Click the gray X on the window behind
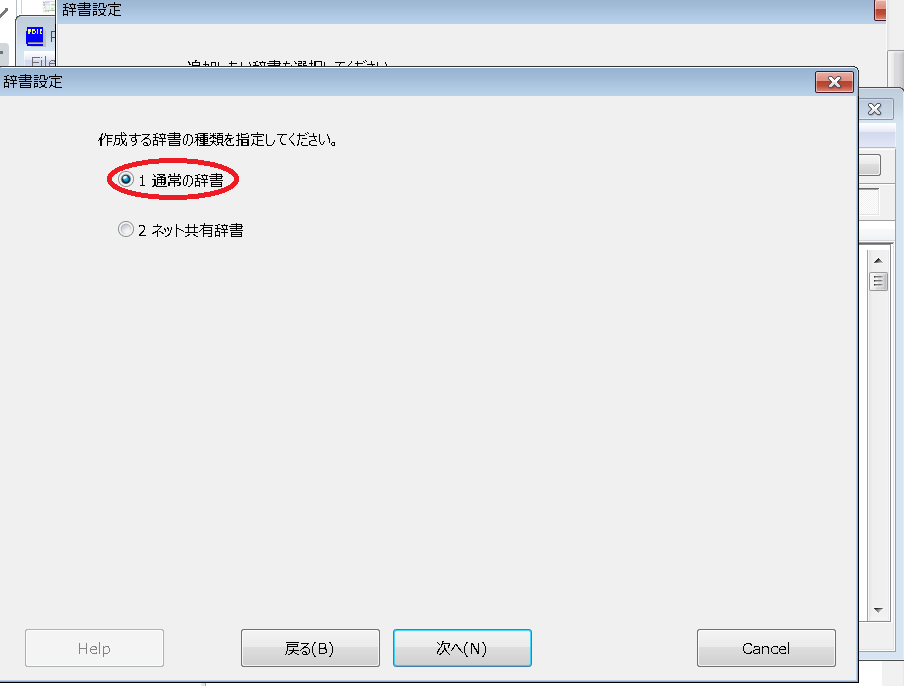This screenshot has width=904, height=686. point(875,109)
